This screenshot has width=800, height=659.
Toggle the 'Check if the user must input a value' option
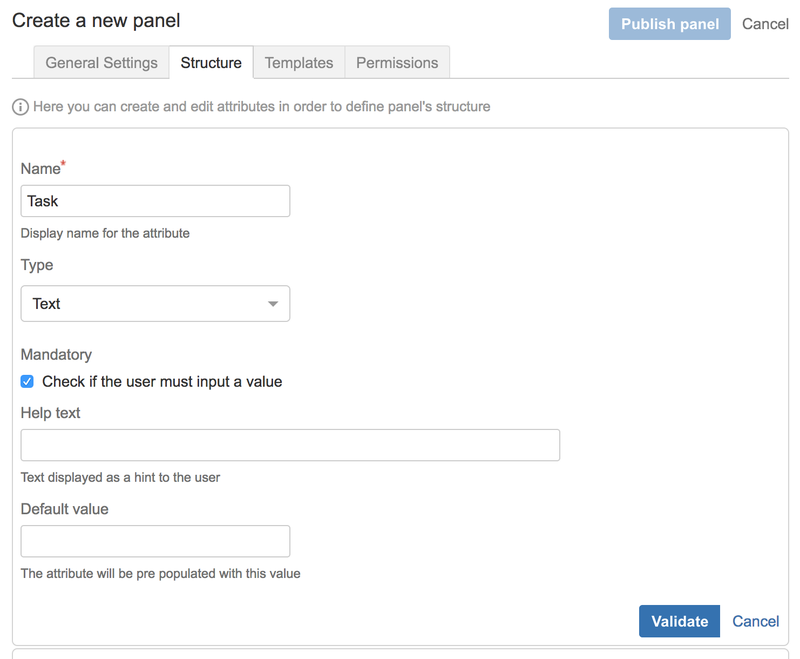pos(27,381)
